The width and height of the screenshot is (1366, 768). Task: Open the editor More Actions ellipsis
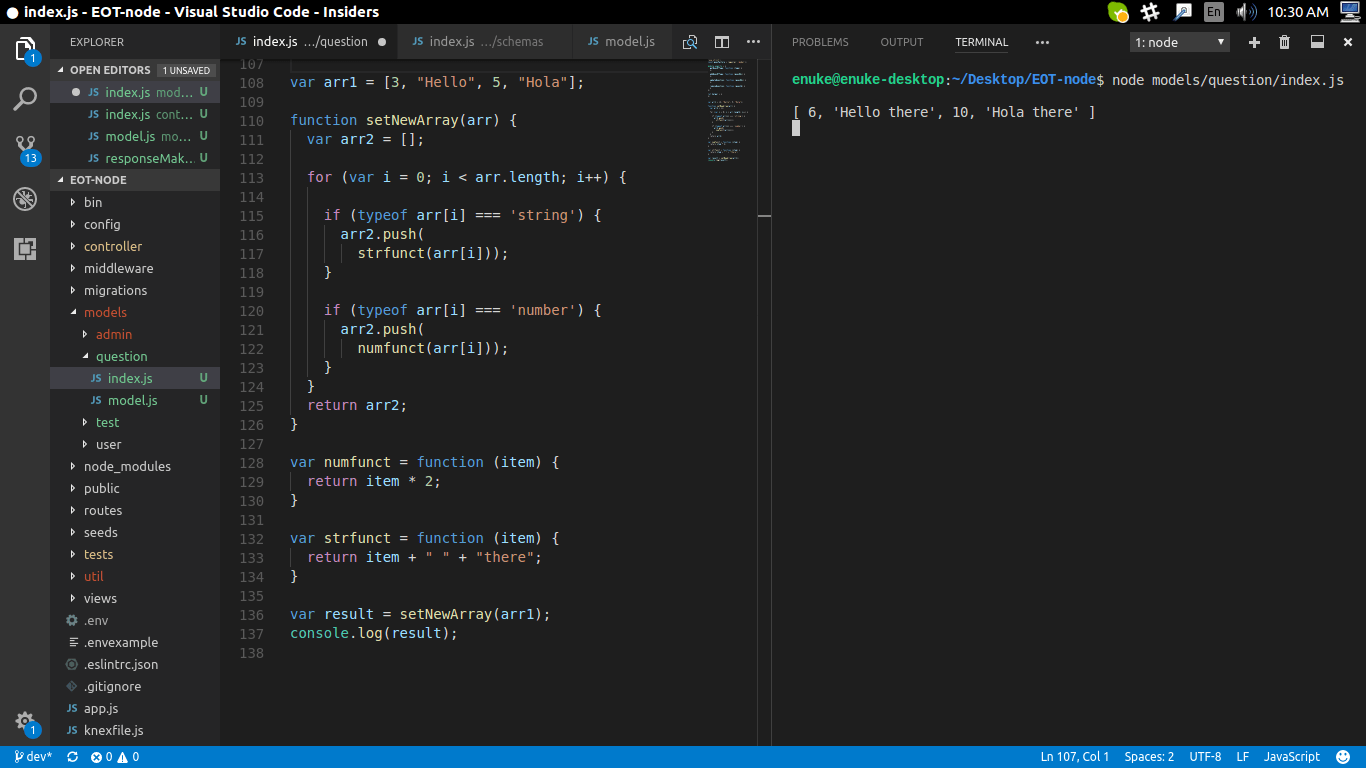tap(754, 42)
